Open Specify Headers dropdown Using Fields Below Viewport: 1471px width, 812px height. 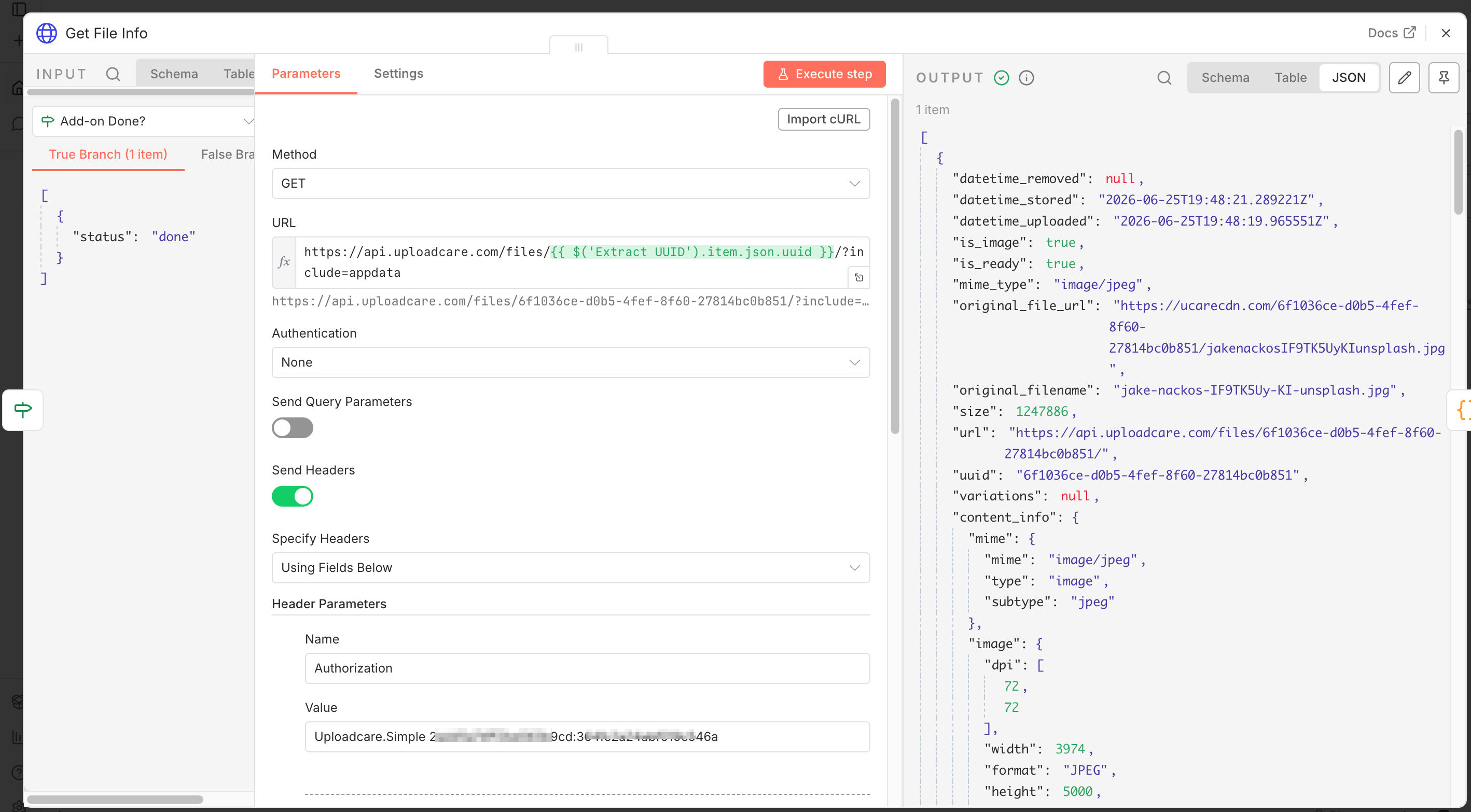(x=571, y=568)
